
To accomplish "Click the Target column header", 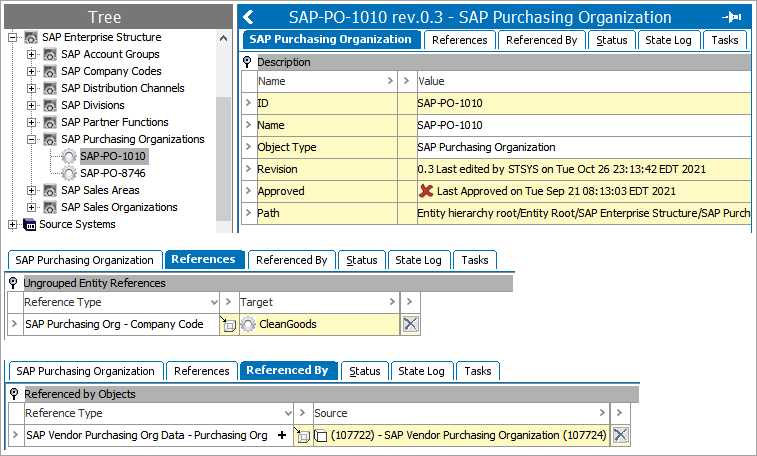I will click(319, 302).
